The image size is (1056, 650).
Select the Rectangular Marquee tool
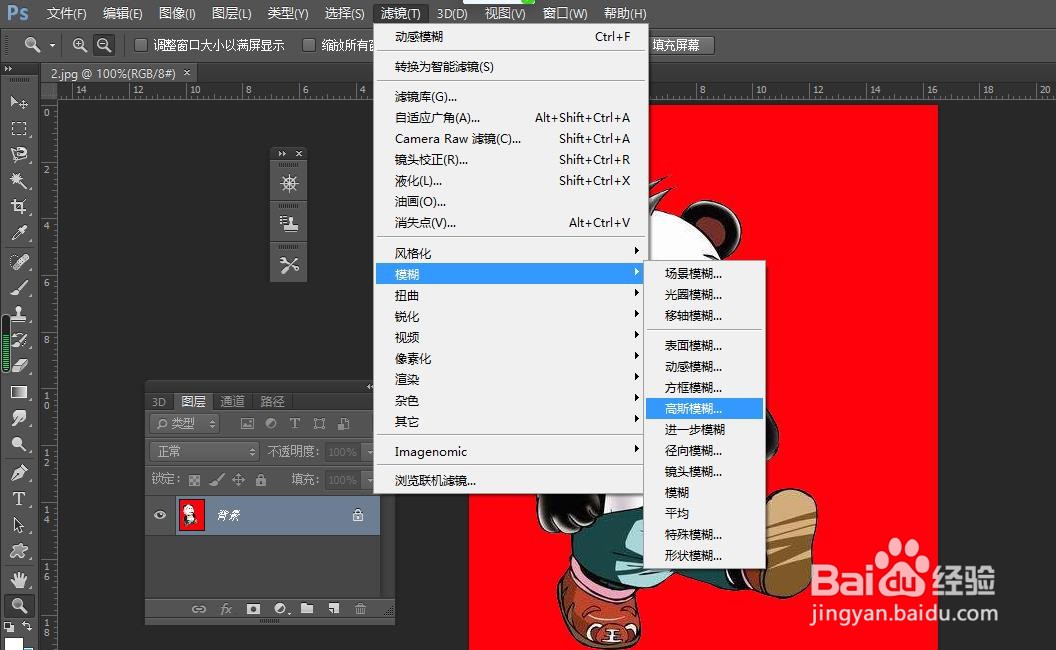pyautogui.click(x=19, y=129)
